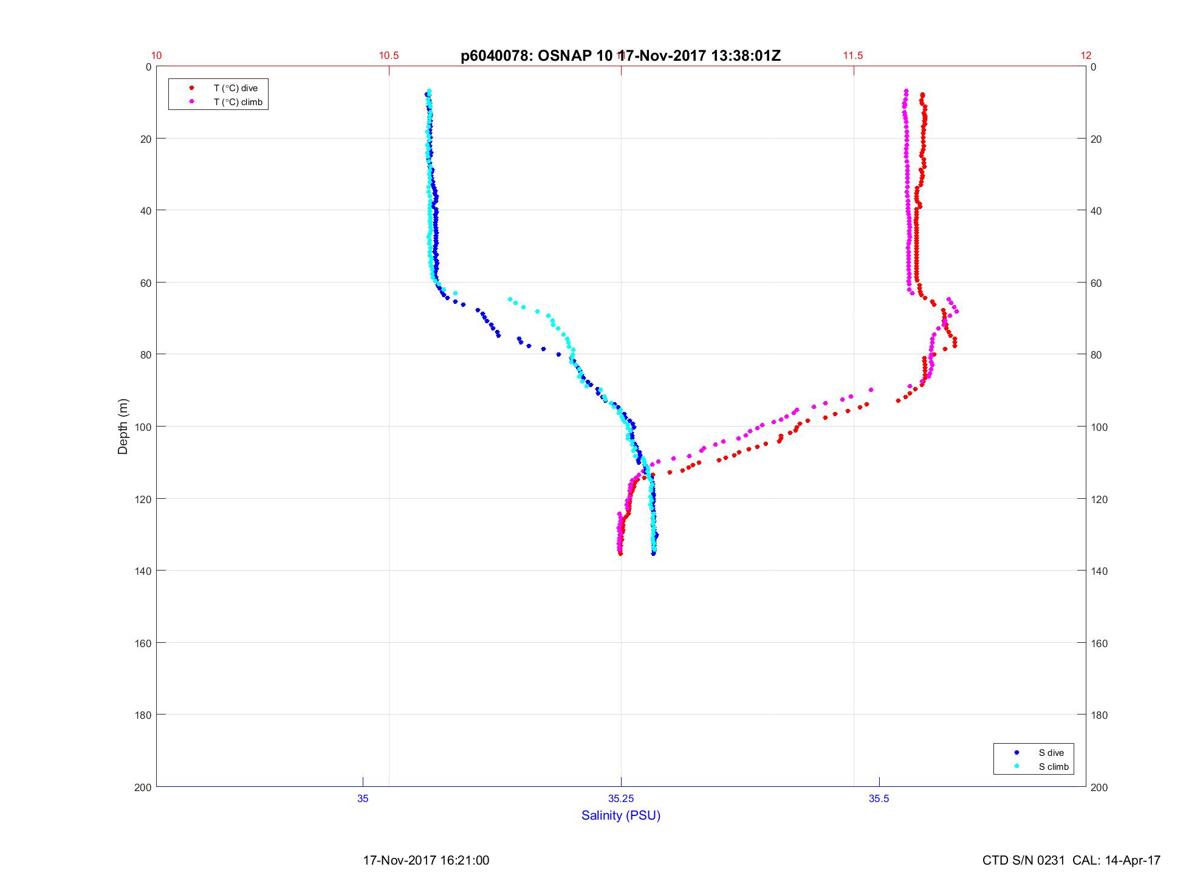The image size is (1200, 885).
Task: Click the cyan marker for S climb legend
Action: click(1017, 767)
